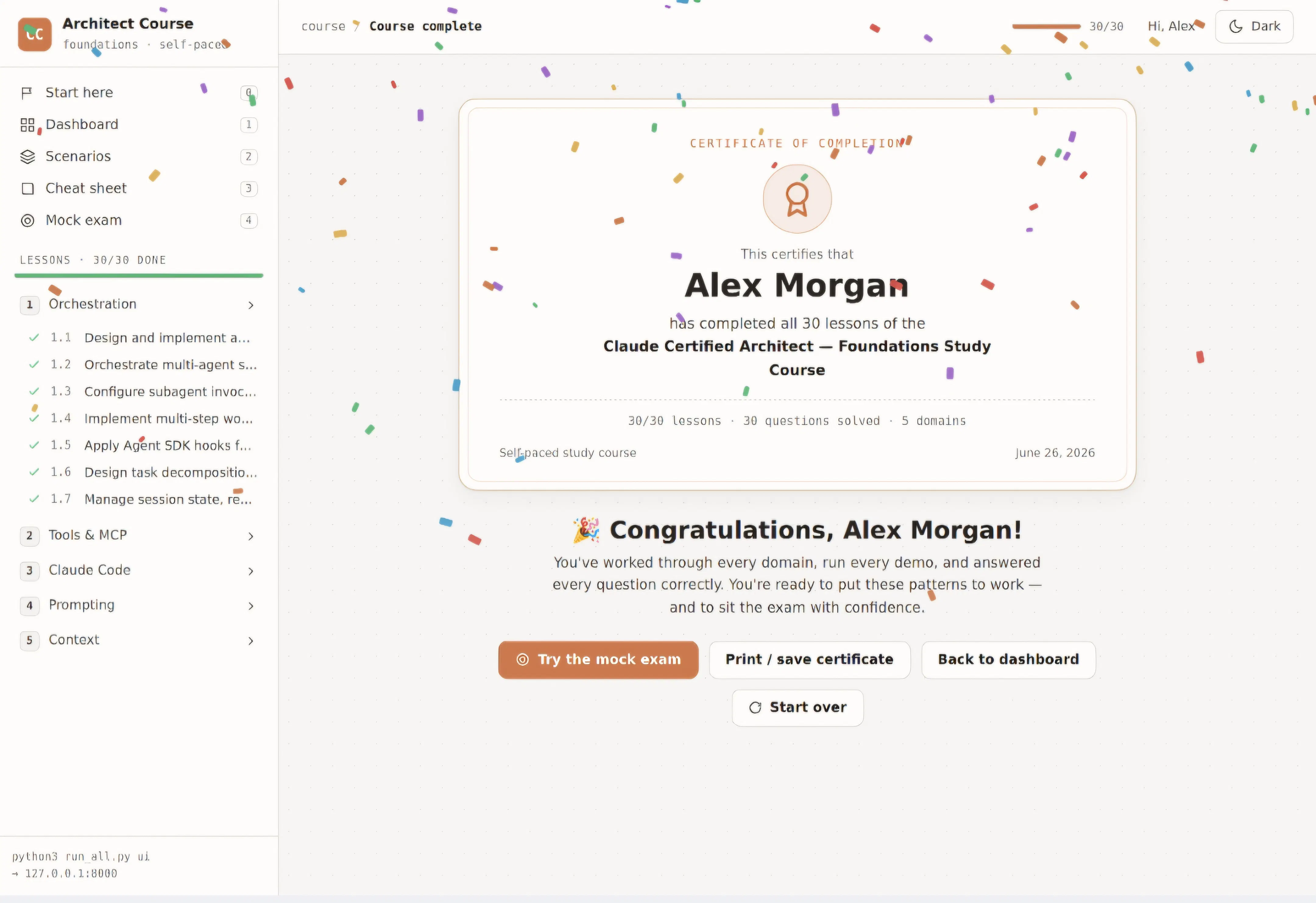Click the checkmark beside lesson 1.2

(34, 365)
